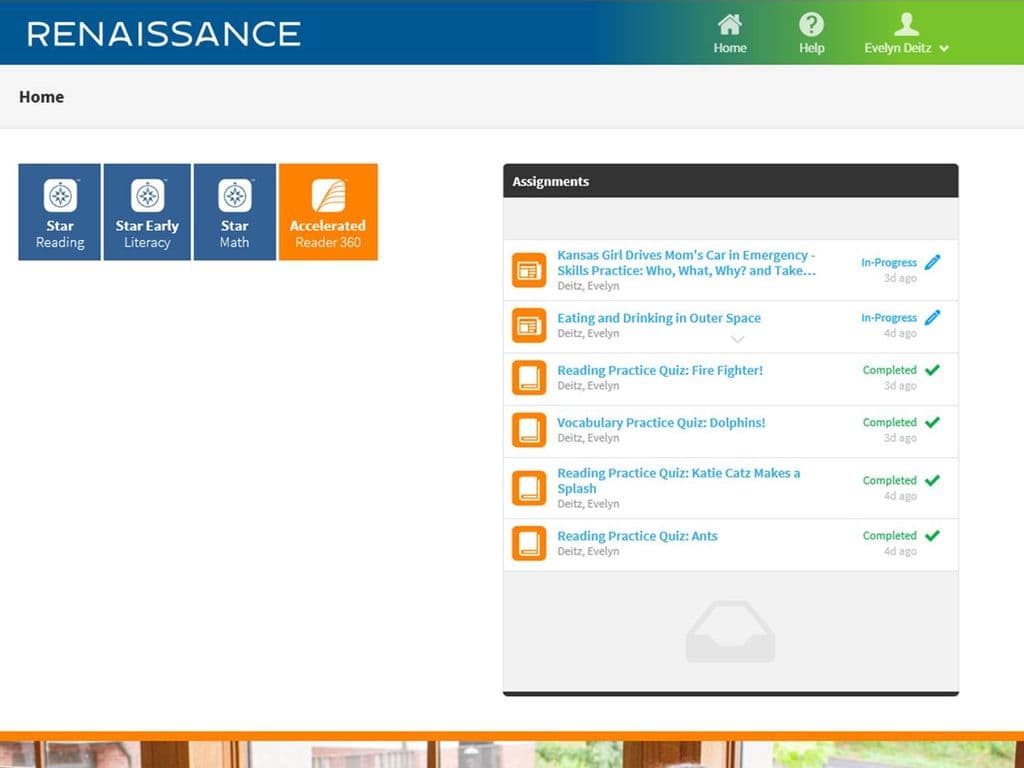
Task: Click the green checkmark beside the Dolphins quiz
Action: pyautogui.click(x=932, y=423)
